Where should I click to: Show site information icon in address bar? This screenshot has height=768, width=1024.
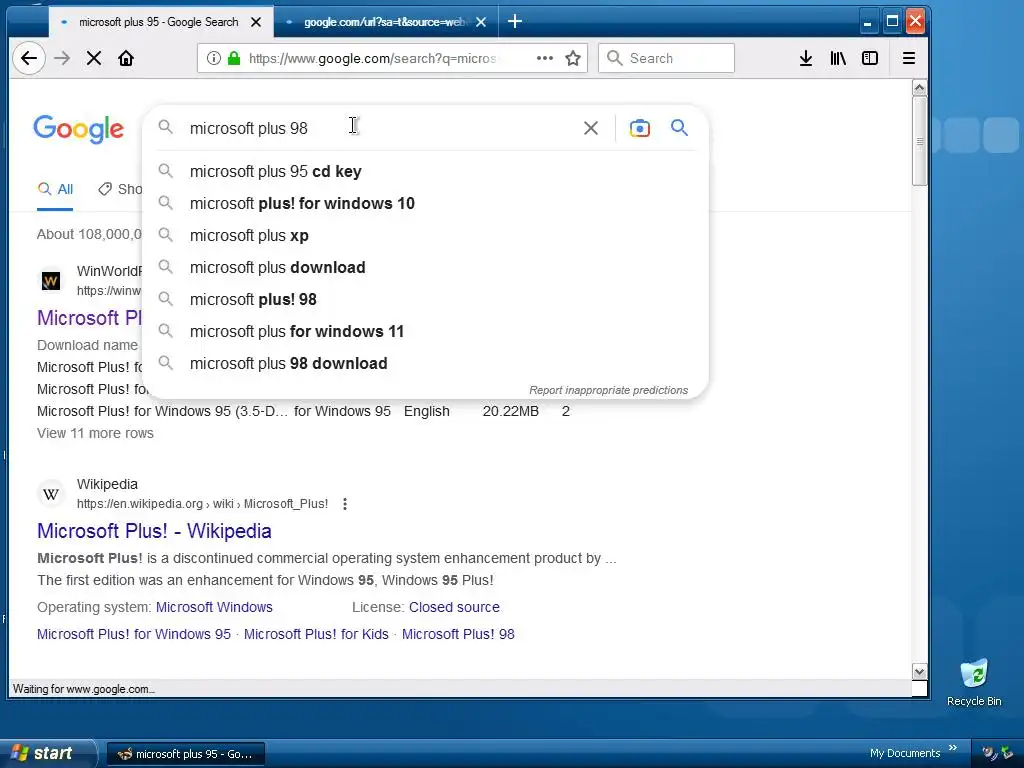(x=214, y=58)
